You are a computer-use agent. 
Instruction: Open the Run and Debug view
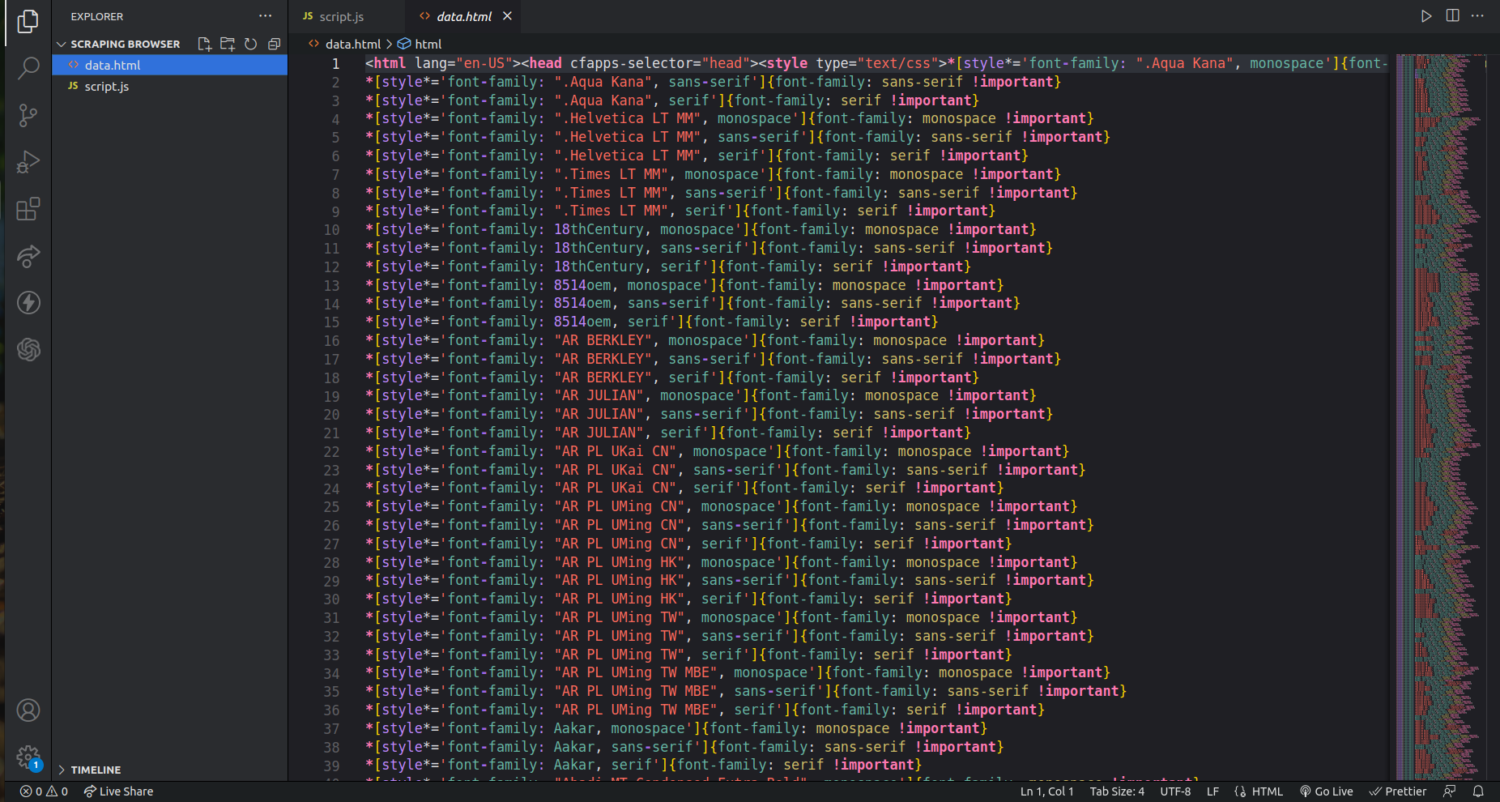28,162
